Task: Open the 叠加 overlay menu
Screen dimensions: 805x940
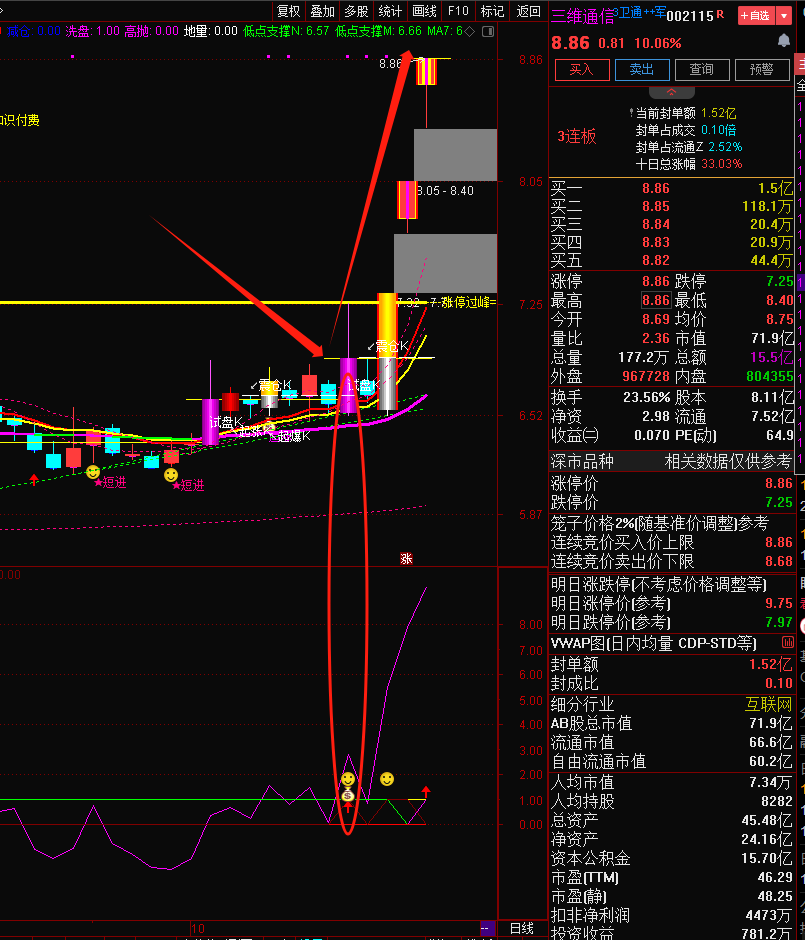Action: [x=322, y=11]
